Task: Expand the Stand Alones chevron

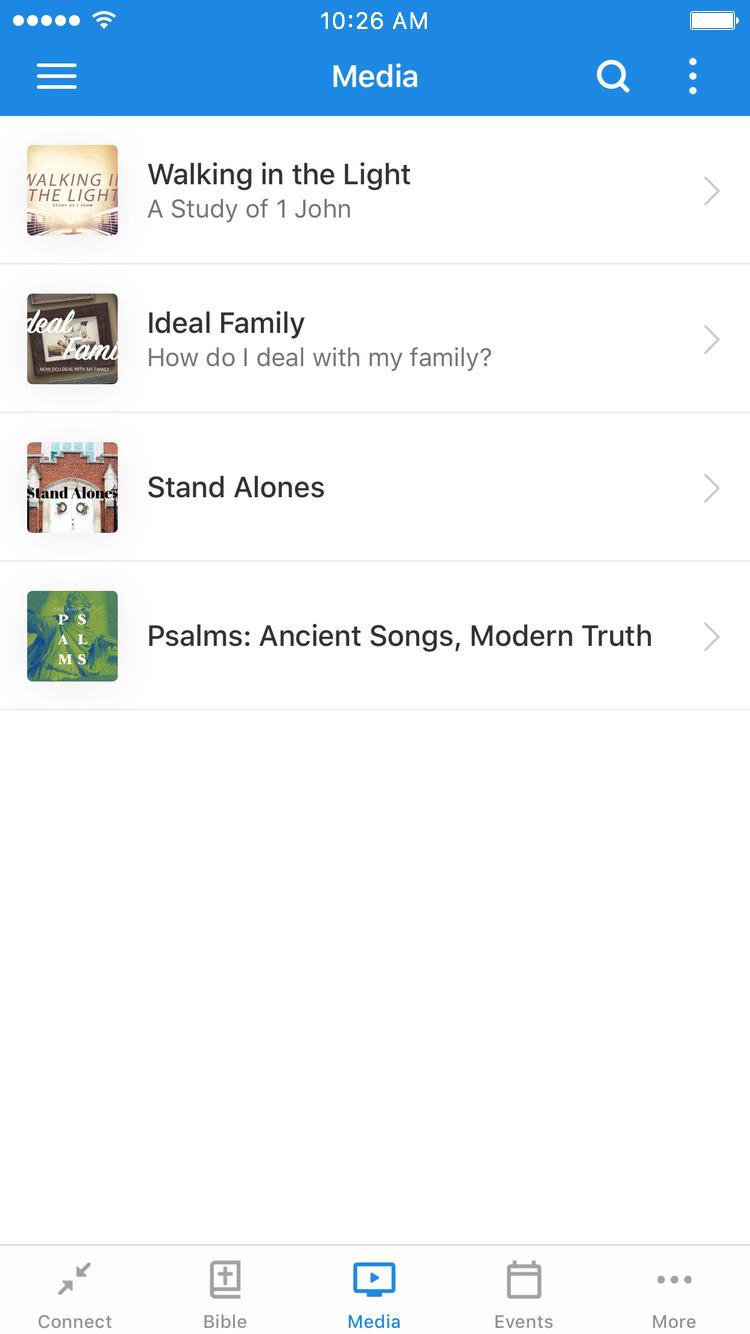Action: click(x=711, y=488)
